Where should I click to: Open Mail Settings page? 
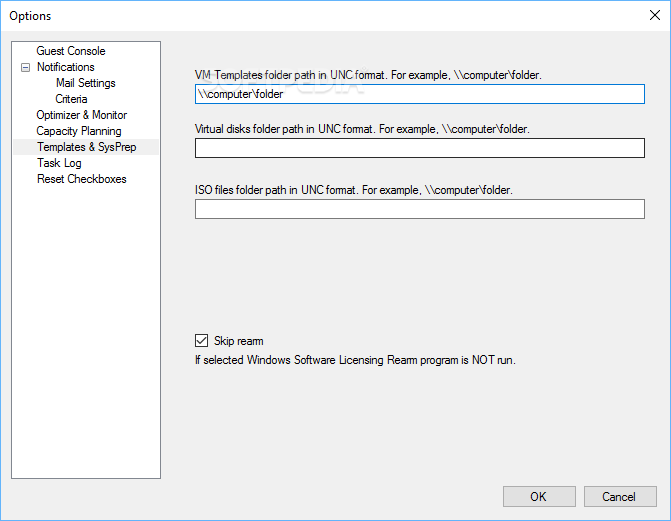[x=86, y=83]
